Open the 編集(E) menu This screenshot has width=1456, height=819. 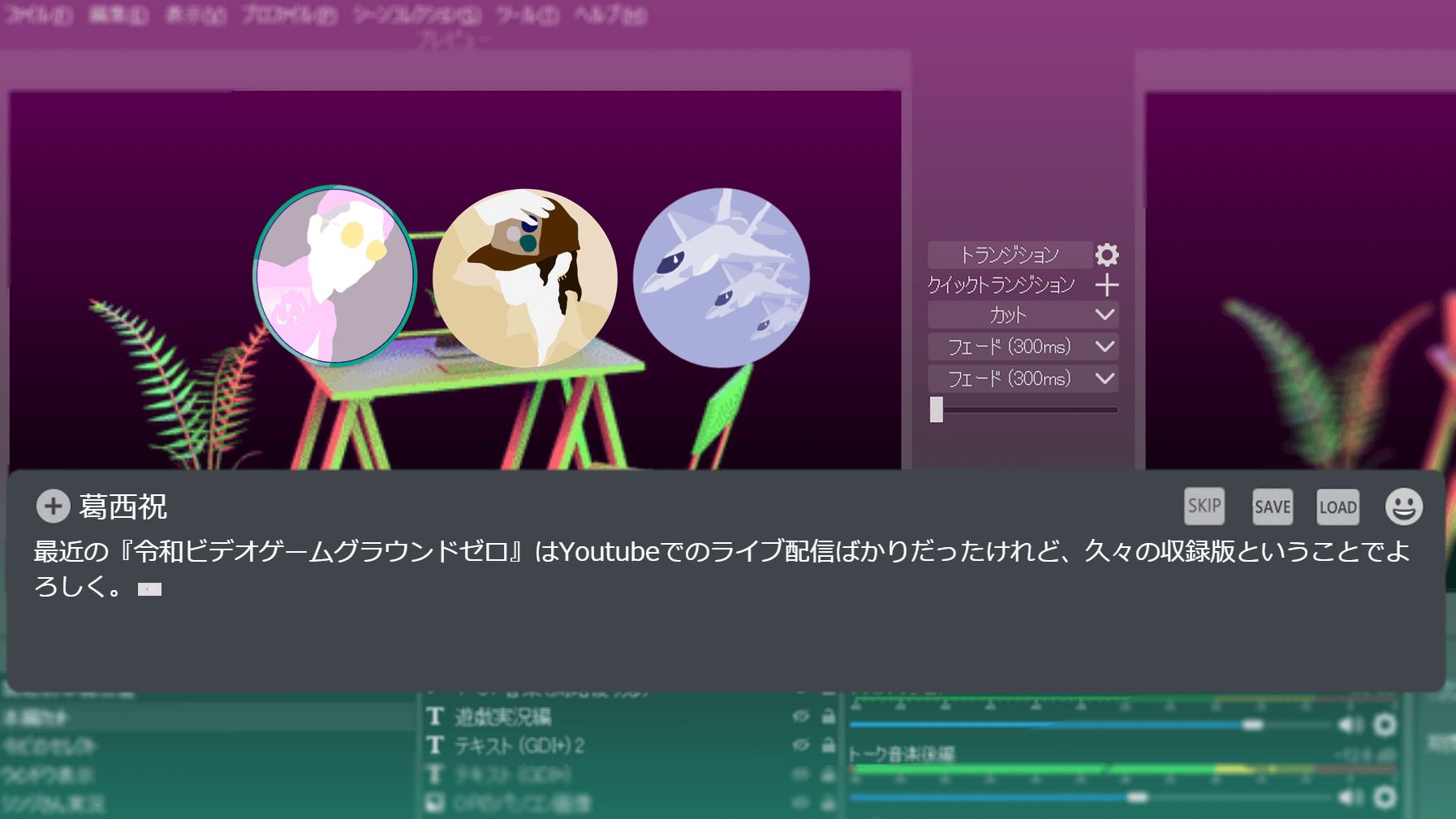[x=118, y=15]
